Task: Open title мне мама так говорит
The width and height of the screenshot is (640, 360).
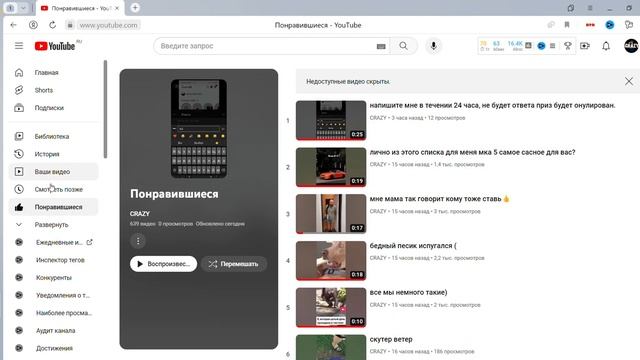Action: tap(440, 199)
